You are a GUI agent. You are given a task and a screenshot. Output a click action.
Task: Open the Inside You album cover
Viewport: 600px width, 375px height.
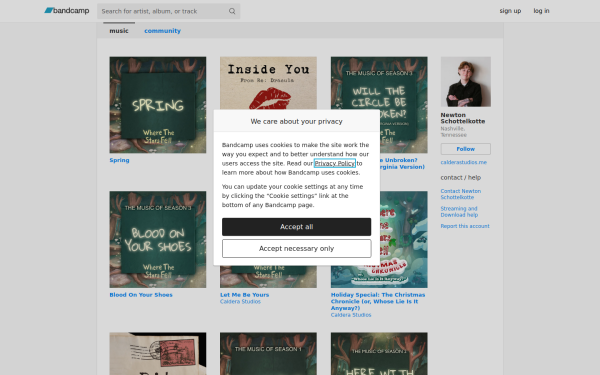[x=268, y=83]
